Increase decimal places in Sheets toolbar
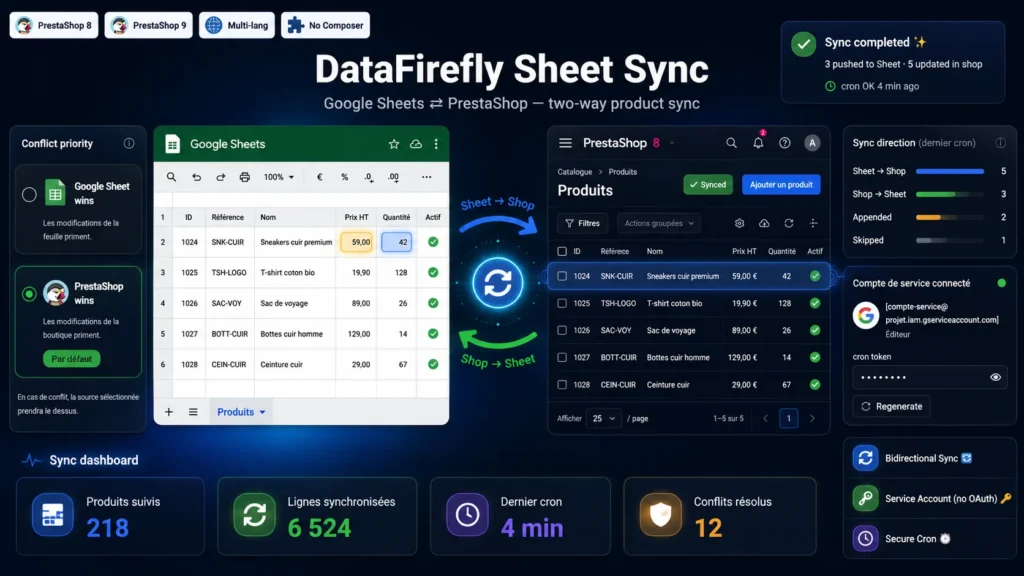Image resolution: width=1024 pixels, height=576 pixels. (x=393, y=177)
